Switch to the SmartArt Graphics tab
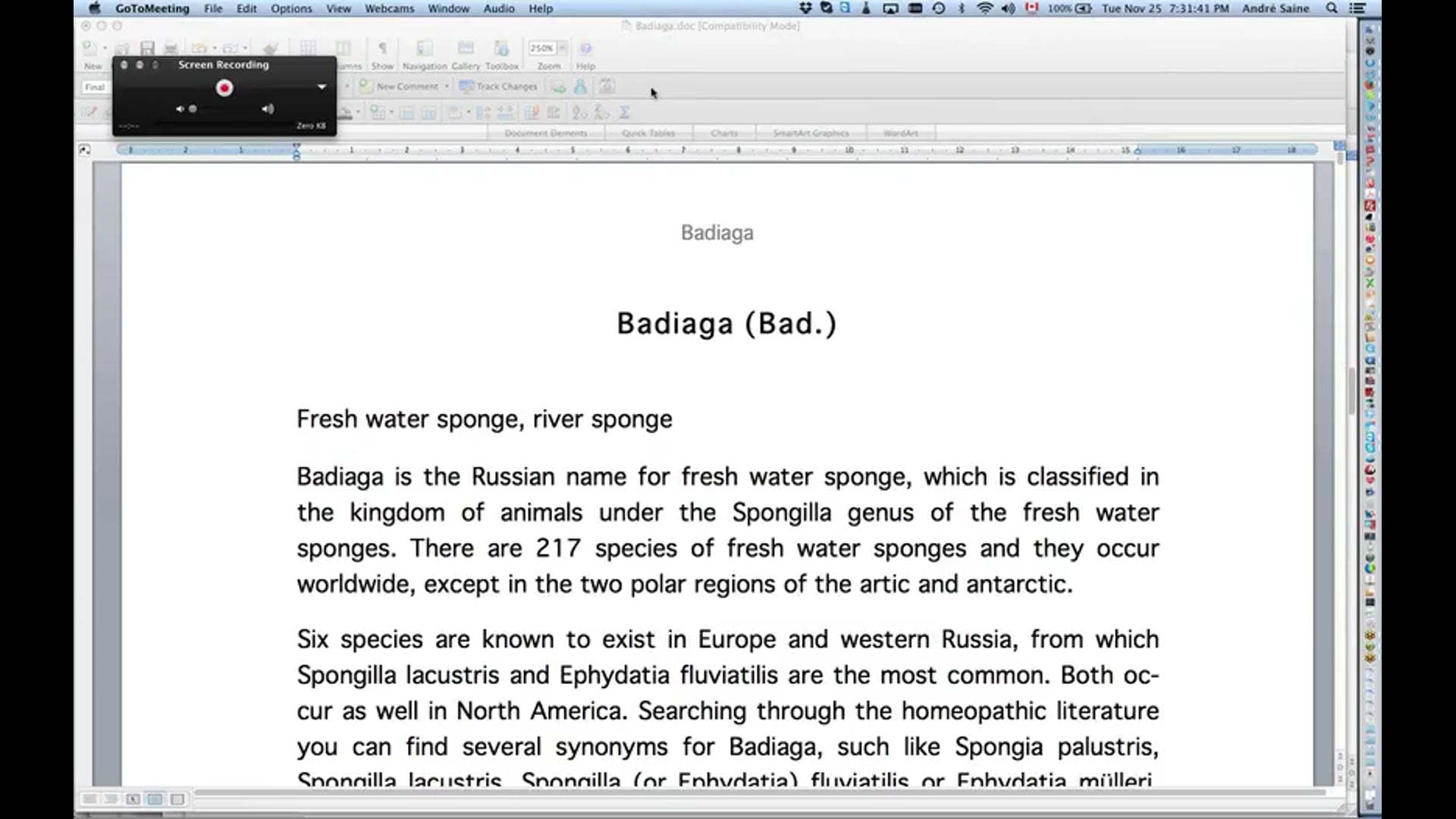This screenshot has height=819, width=1456. point(810,133)
